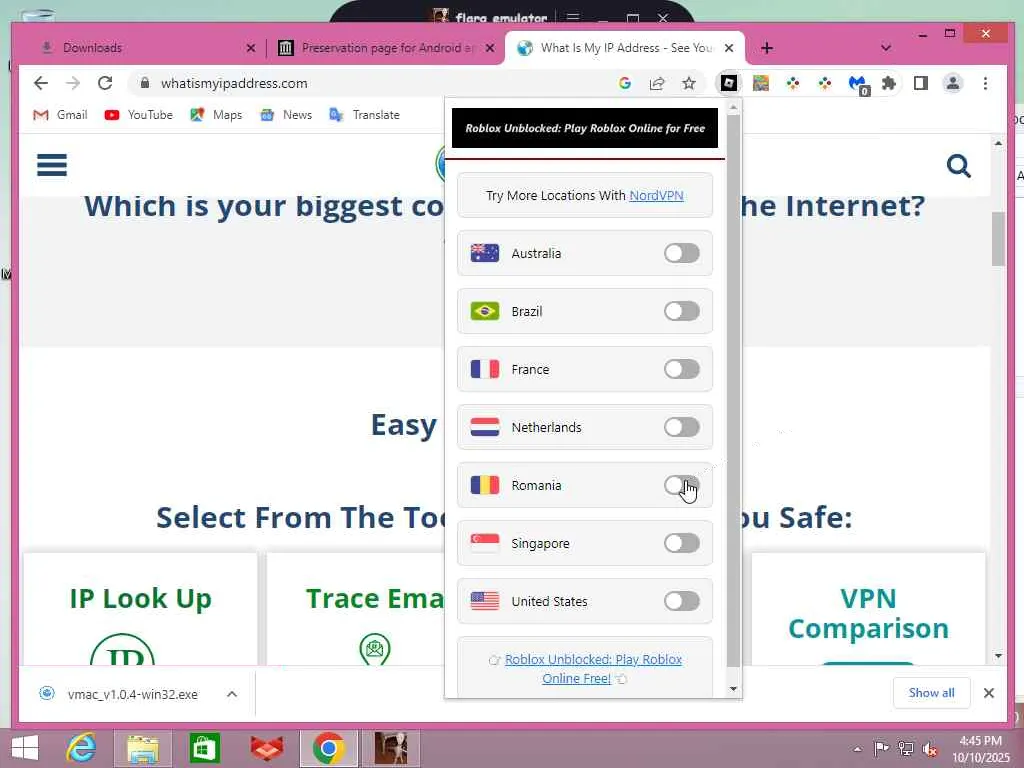
Task: Close the Downloads tab
Action: pyautogui.click(x=251, y=48)
